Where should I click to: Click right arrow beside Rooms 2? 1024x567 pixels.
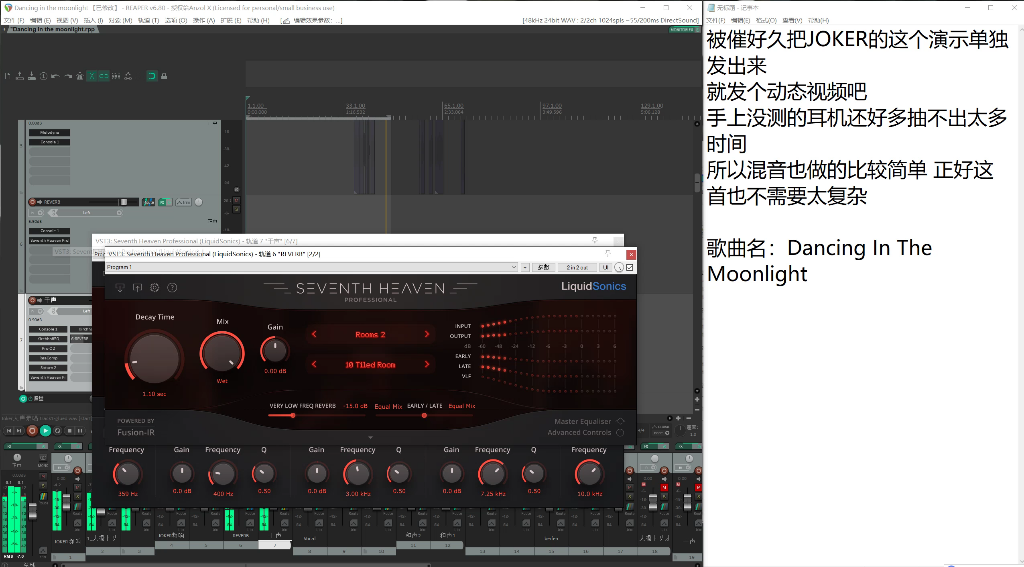click(x=427, y=334)
